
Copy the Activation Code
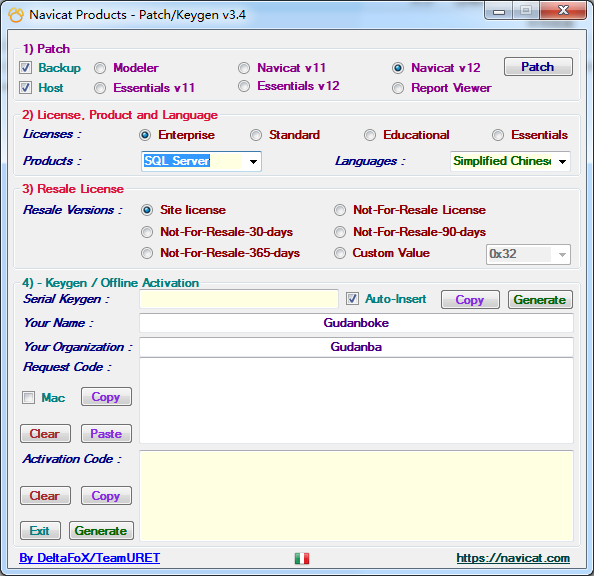coord(106,496)
